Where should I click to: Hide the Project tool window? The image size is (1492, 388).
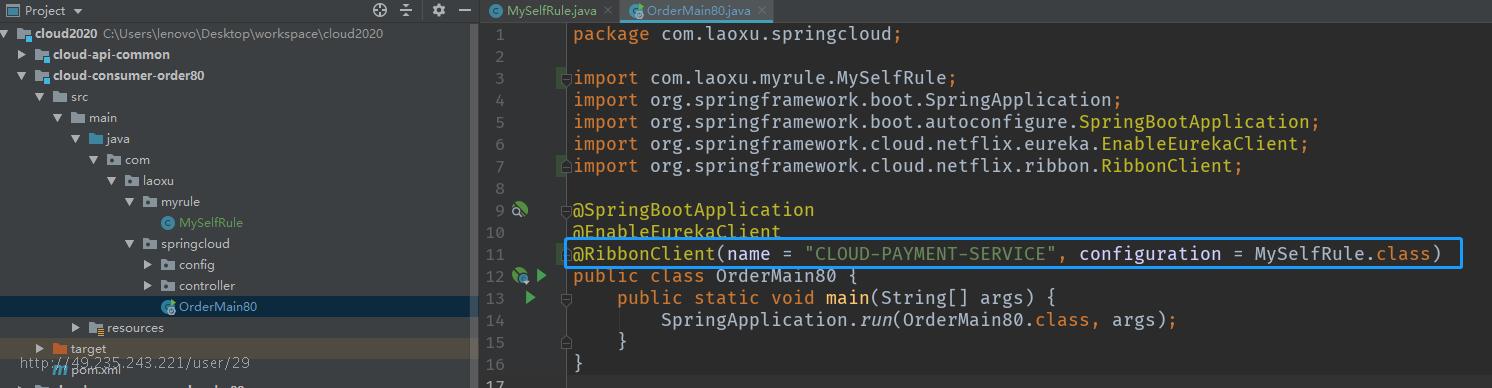coord(464,10)
